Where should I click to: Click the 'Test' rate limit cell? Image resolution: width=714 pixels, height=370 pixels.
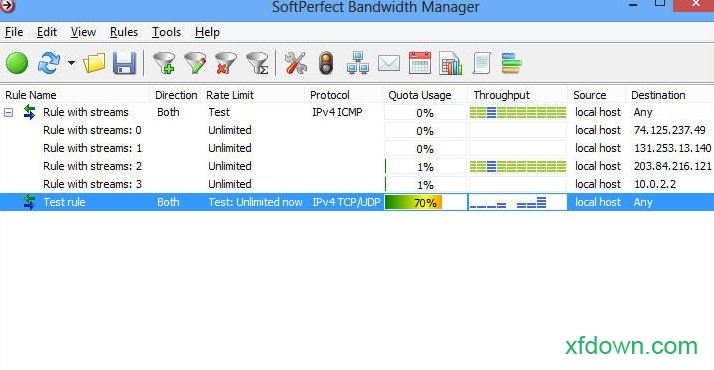pyautogui.click(x=219, y=112)
